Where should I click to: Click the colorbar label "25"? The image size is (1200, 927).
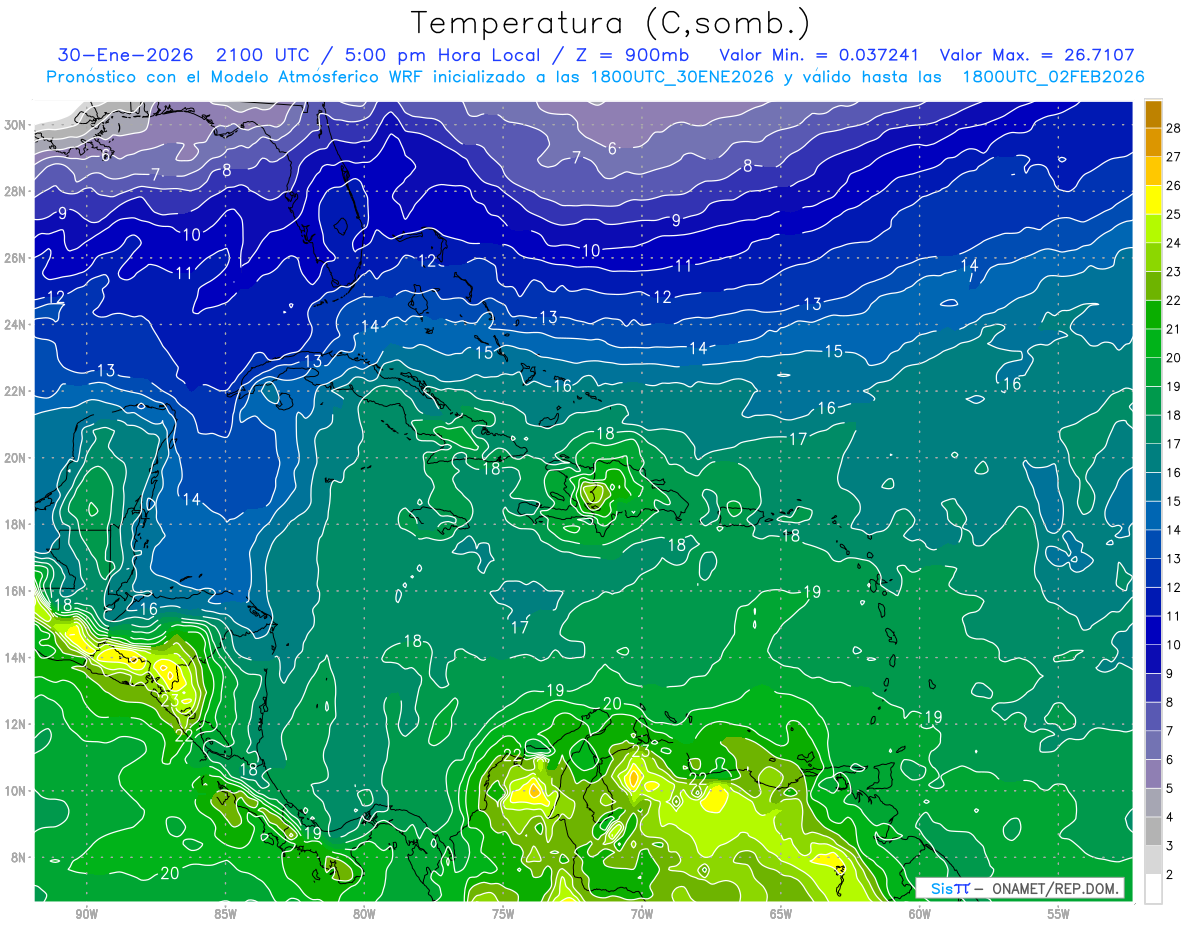1173,214
